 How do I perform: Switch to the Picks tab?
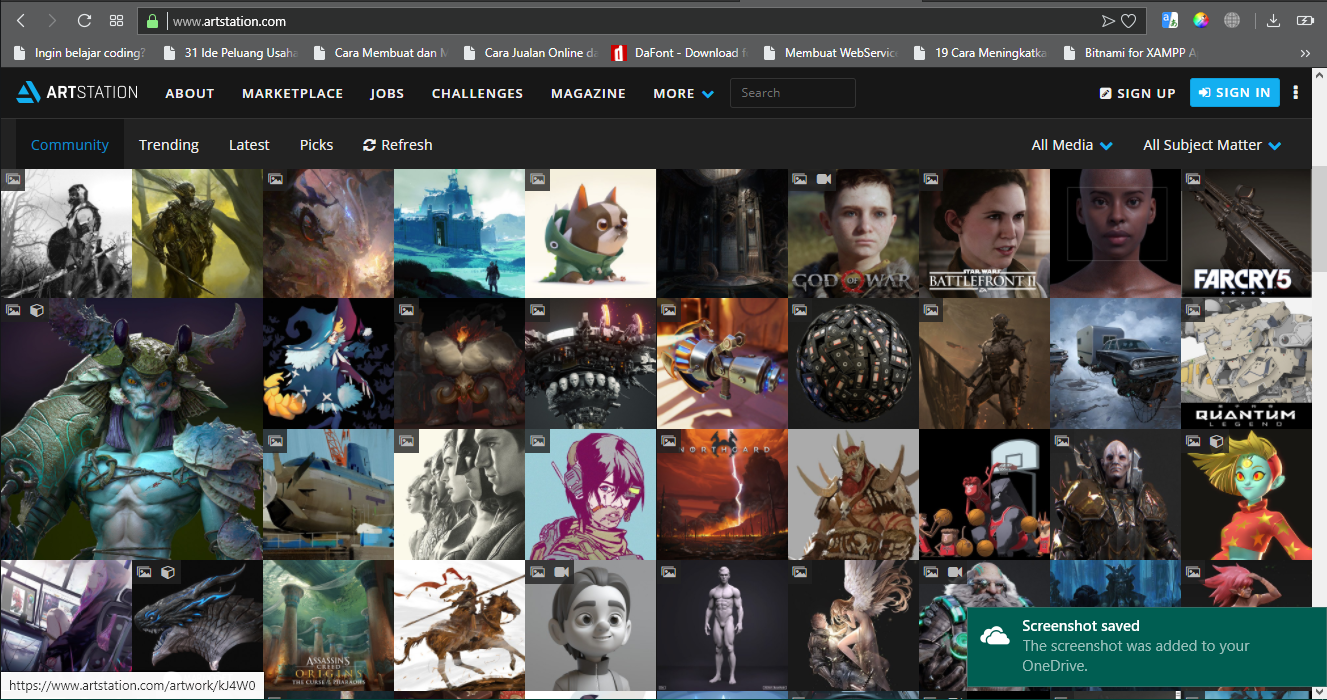tap(316, 145)
